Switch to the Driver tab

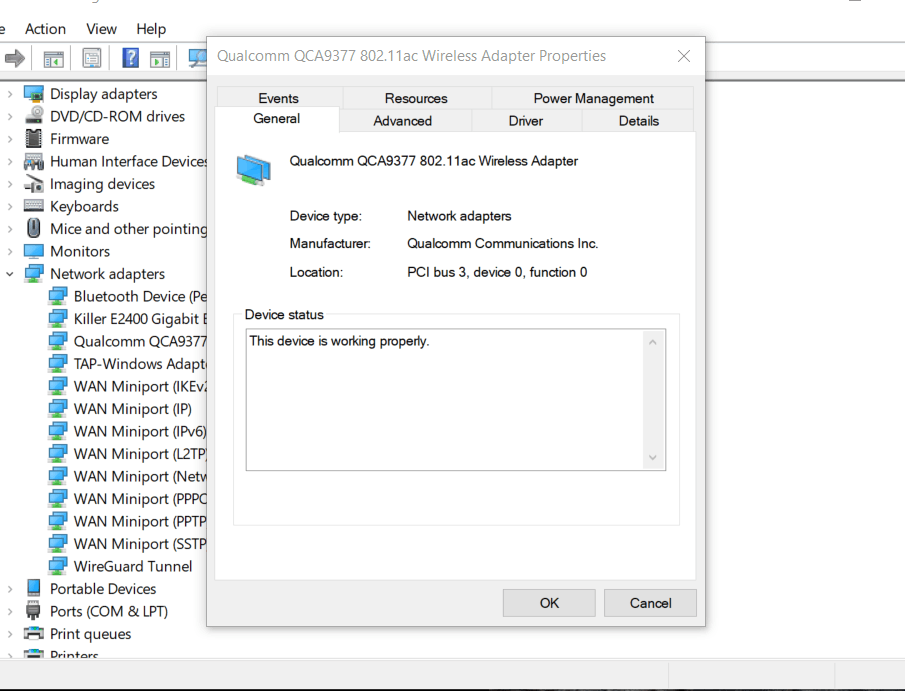pos(526,121)
